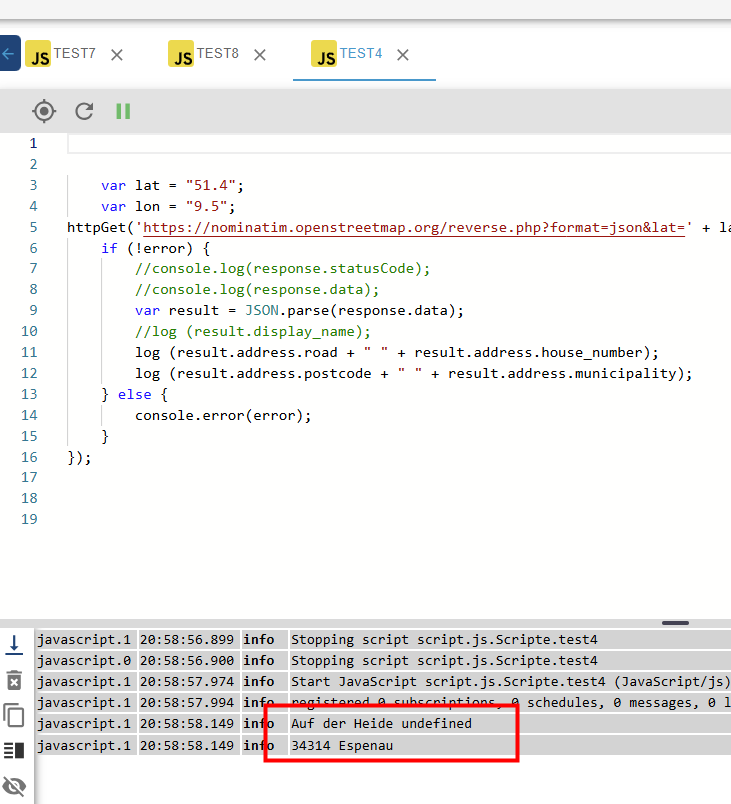Click the log panel resize handle bar

[675, 623]
